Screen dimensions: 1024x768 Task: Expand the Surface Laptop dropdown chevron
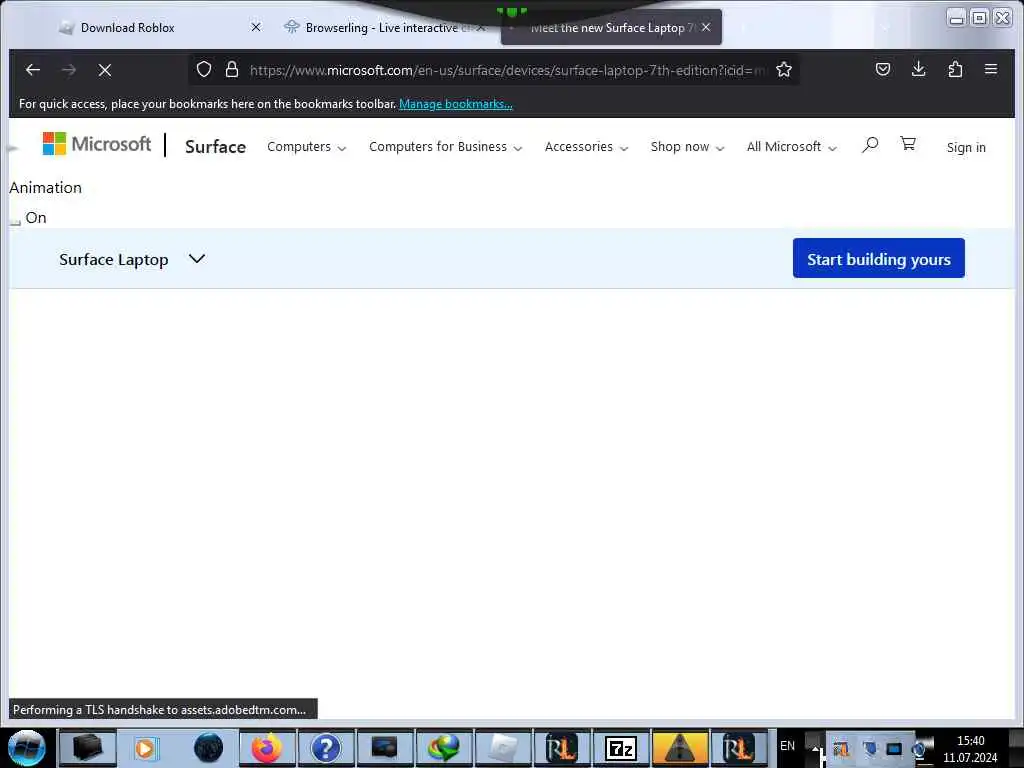pyautogui.click(x=197, y=259)
